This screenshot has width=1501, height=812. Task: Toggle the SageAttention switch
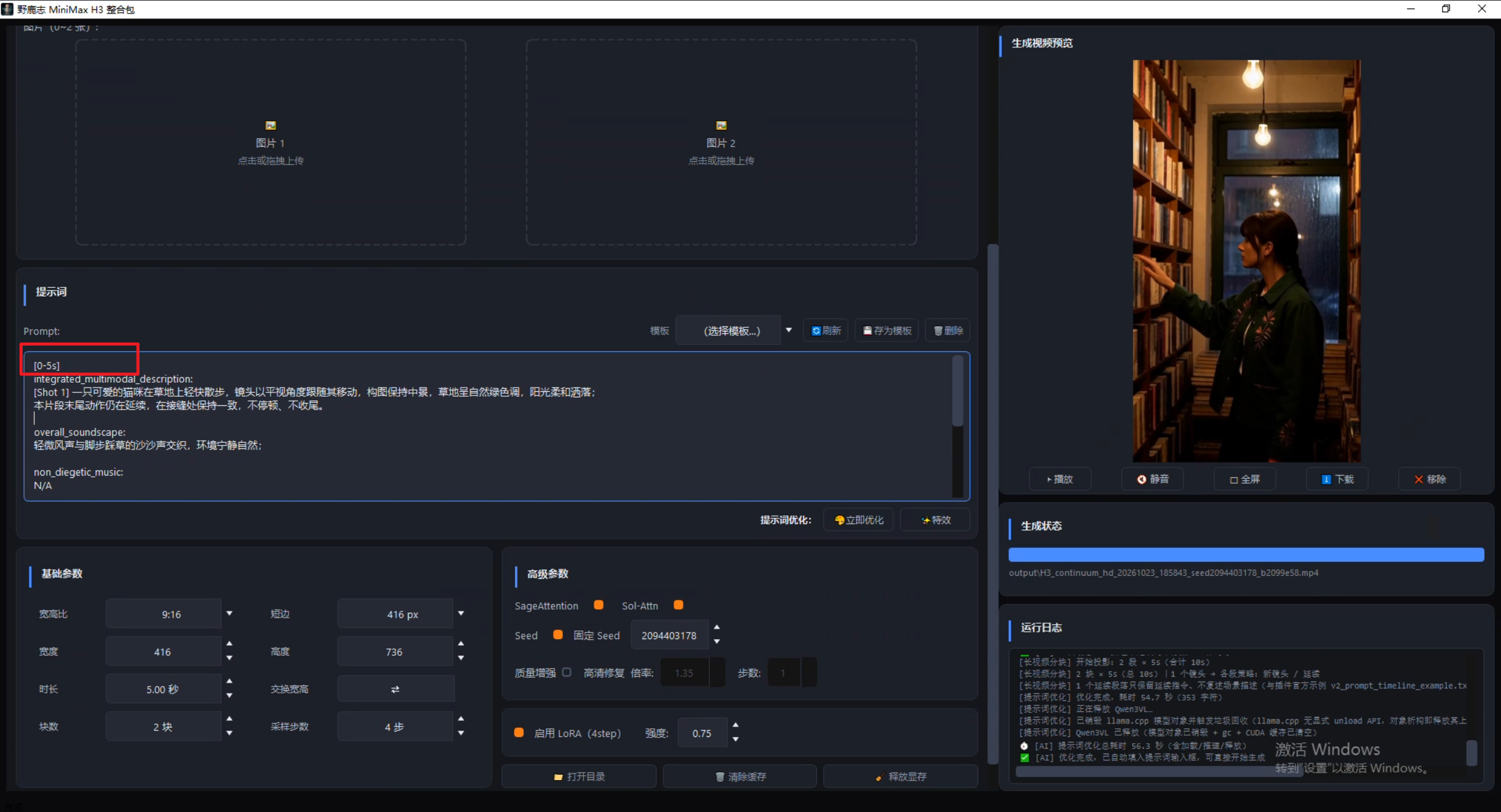(599, 605)
